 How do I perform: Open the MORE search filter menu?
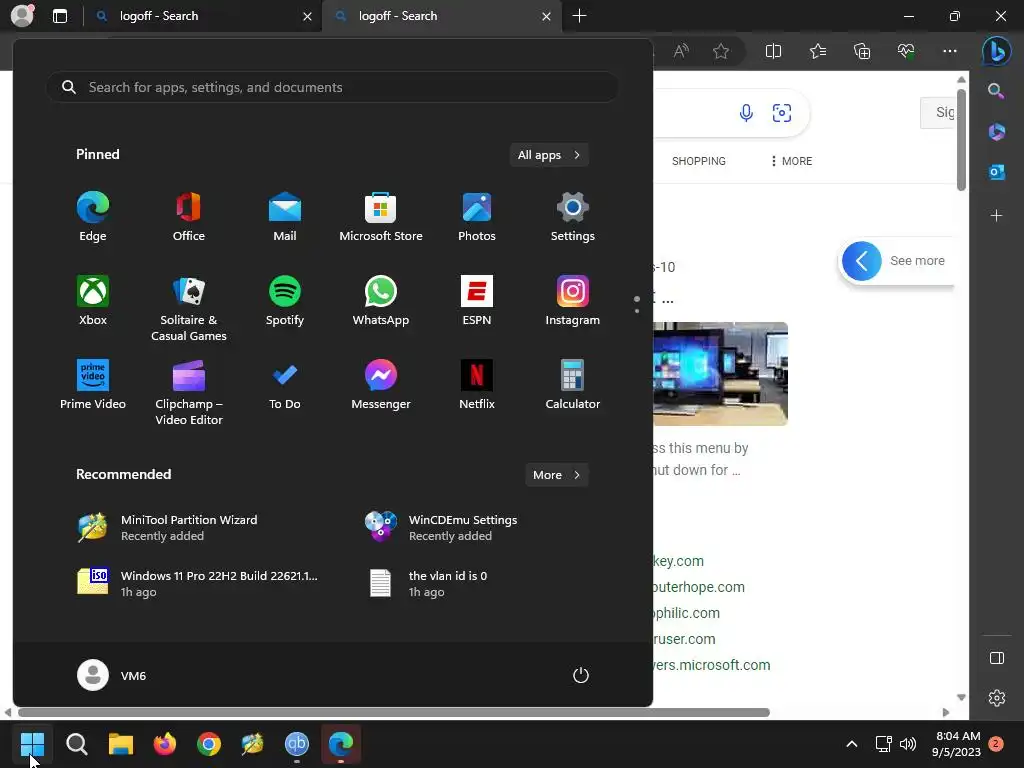(x=791, y=161)
